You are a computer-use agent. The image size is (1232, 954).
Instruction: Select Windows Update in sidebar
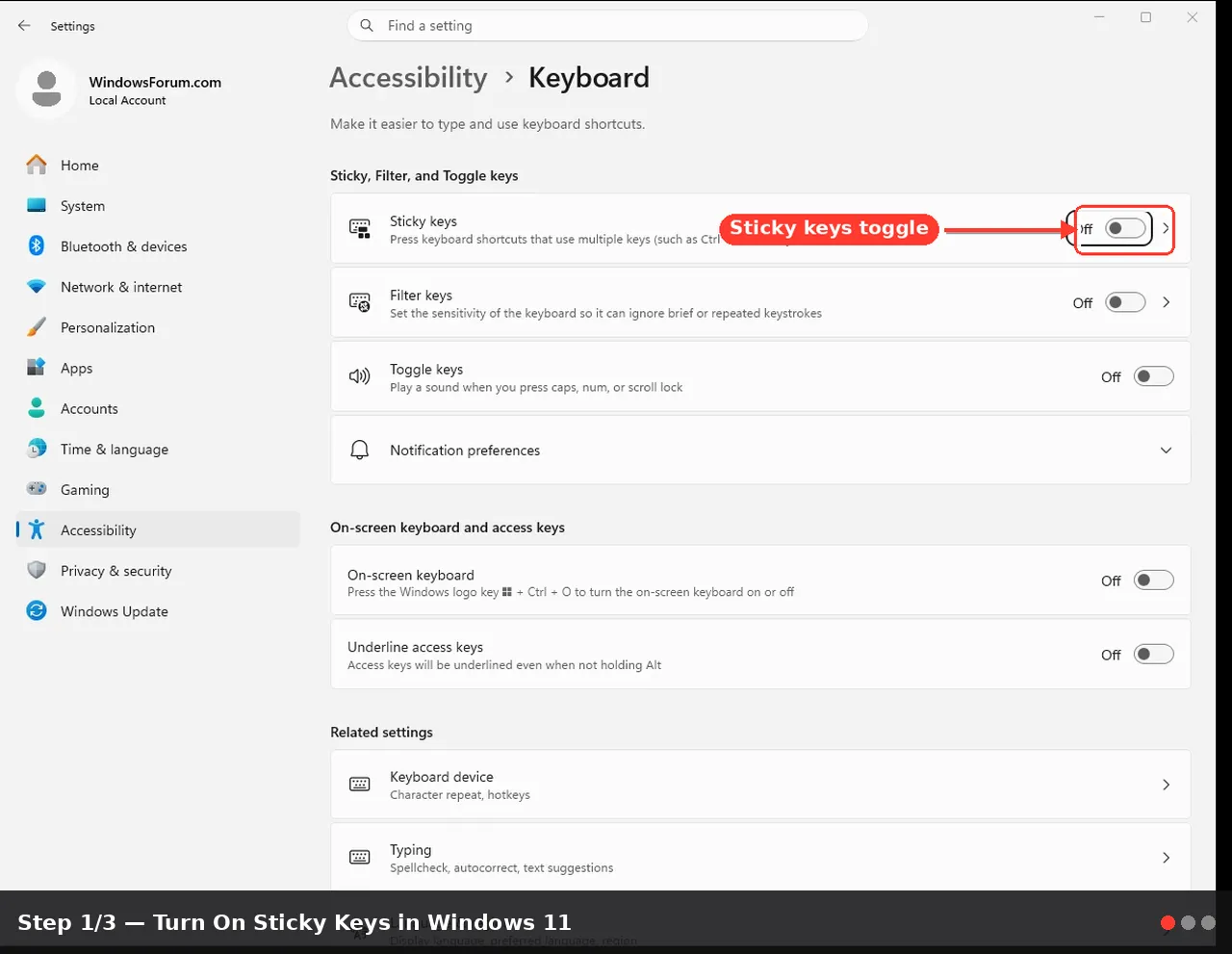click(158, 610)
